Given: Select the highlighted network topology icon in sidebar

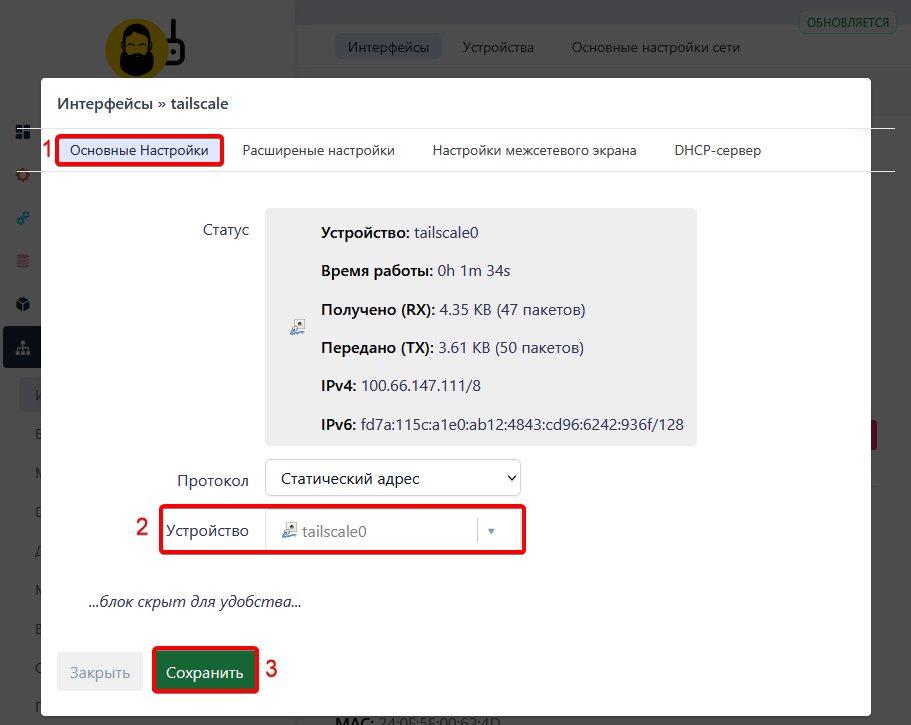Looking at the screenshot, I should [22, 347].
